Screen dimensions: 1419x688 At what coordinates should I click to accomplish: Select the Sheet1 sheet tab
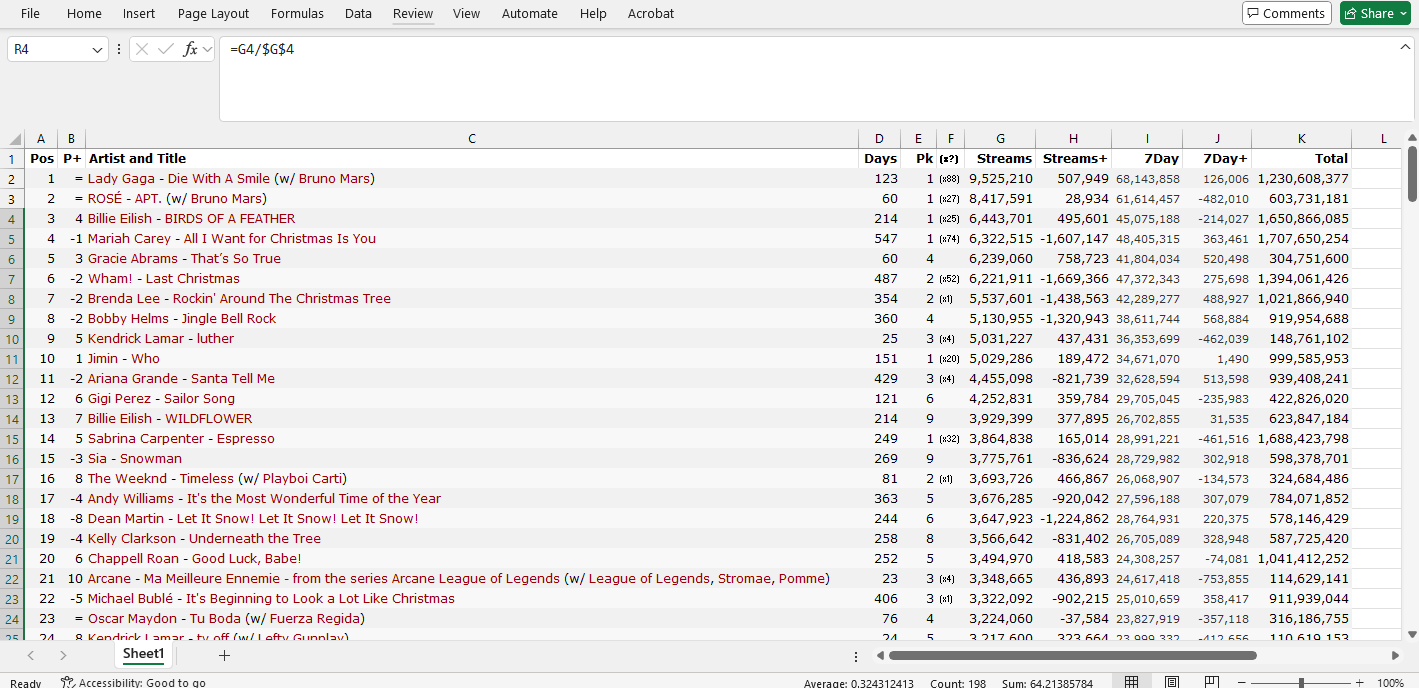tap(143, 654)
